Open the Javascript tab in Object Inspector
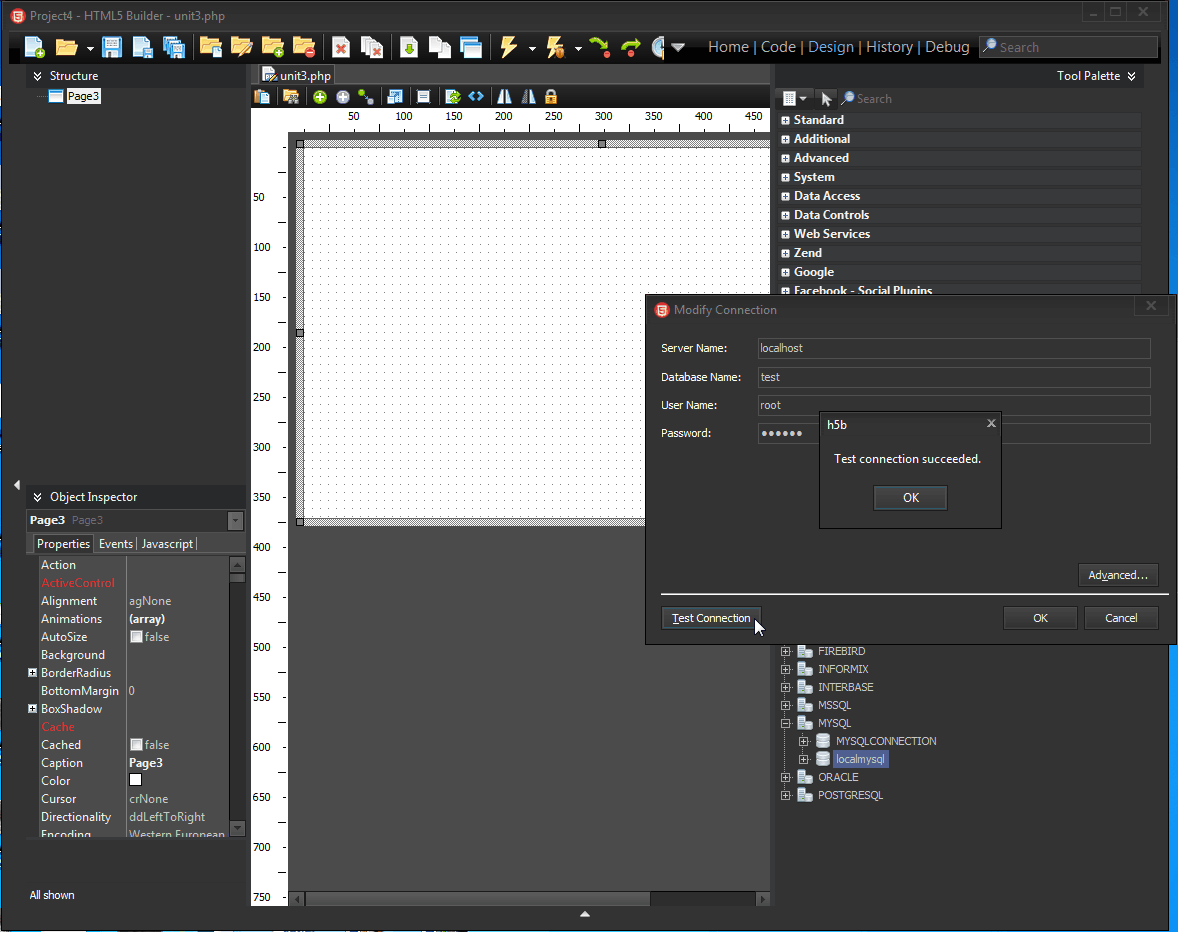This screenshot has height=932, width=1178. (167, 544)
